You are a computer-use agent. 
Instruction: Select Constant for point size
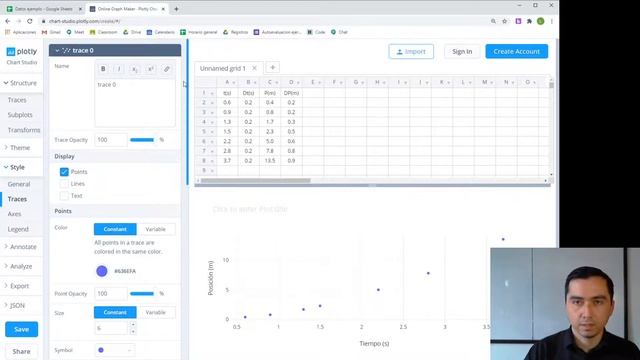click(x=115, y=312)
